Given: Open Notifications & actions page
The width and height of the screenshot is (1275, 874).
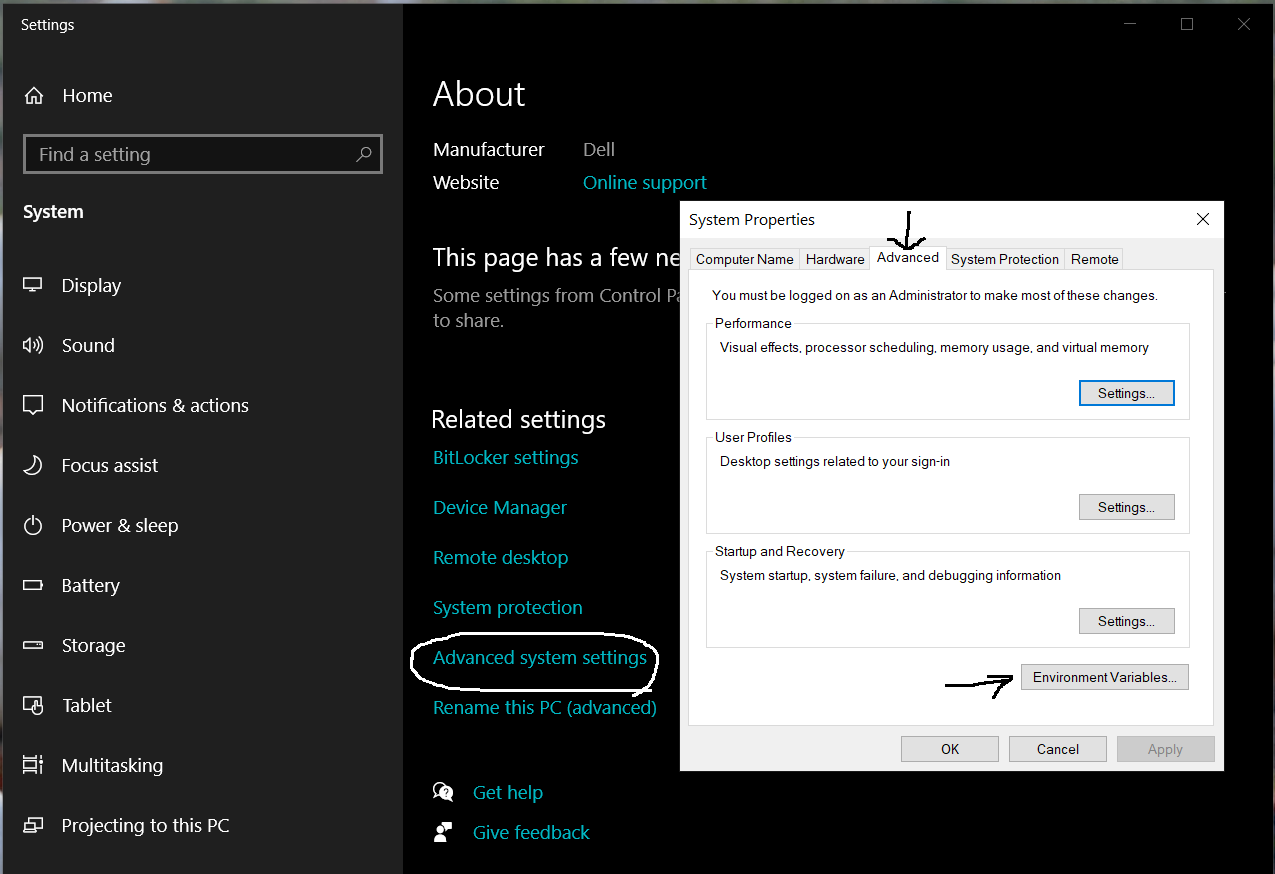Looking at the screenshot, I should (x=155, y=405).
